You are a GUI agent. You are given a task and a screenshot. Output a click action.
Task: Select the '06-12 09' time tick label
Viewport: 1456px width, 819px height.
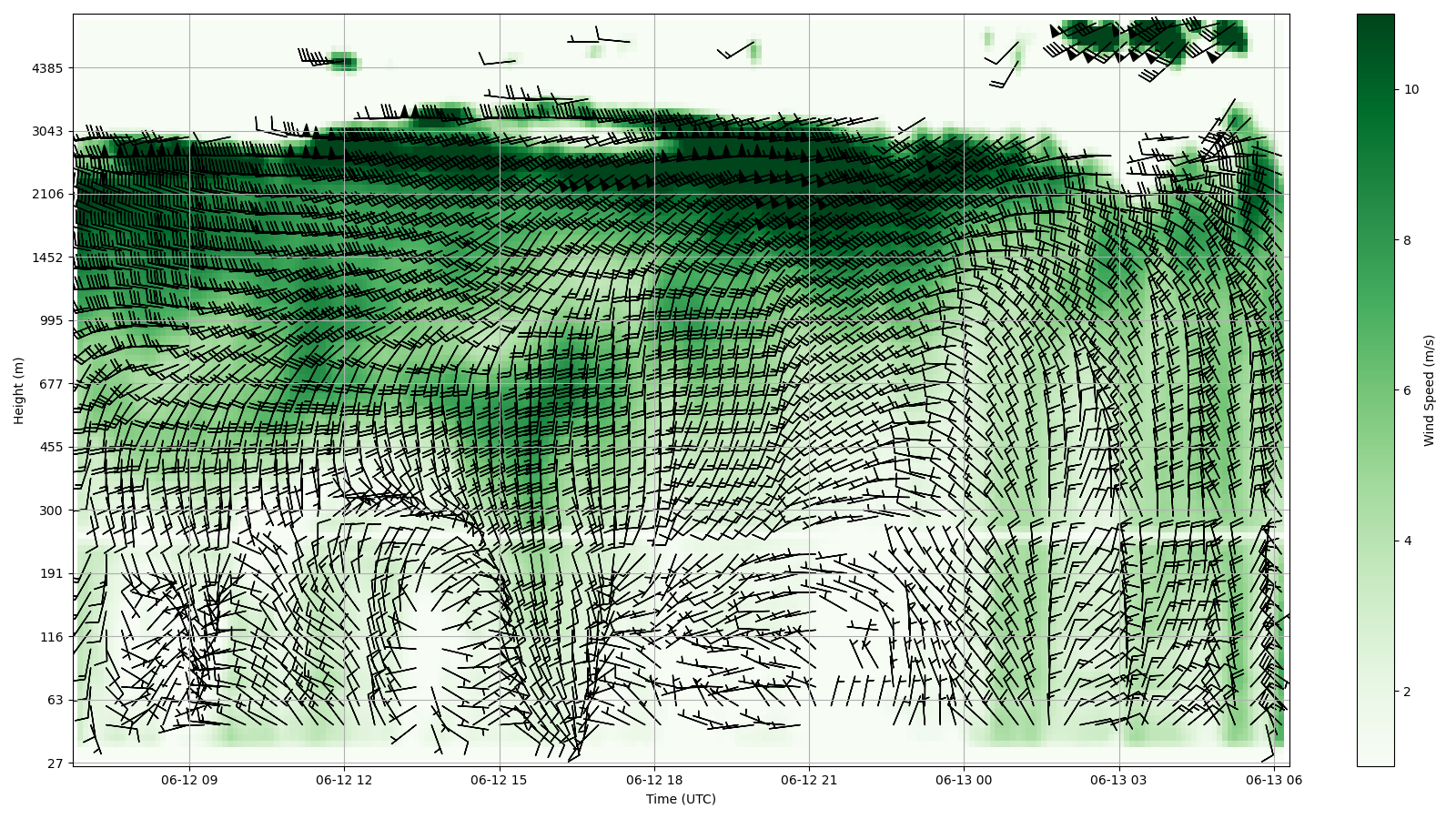coord(189,780)
